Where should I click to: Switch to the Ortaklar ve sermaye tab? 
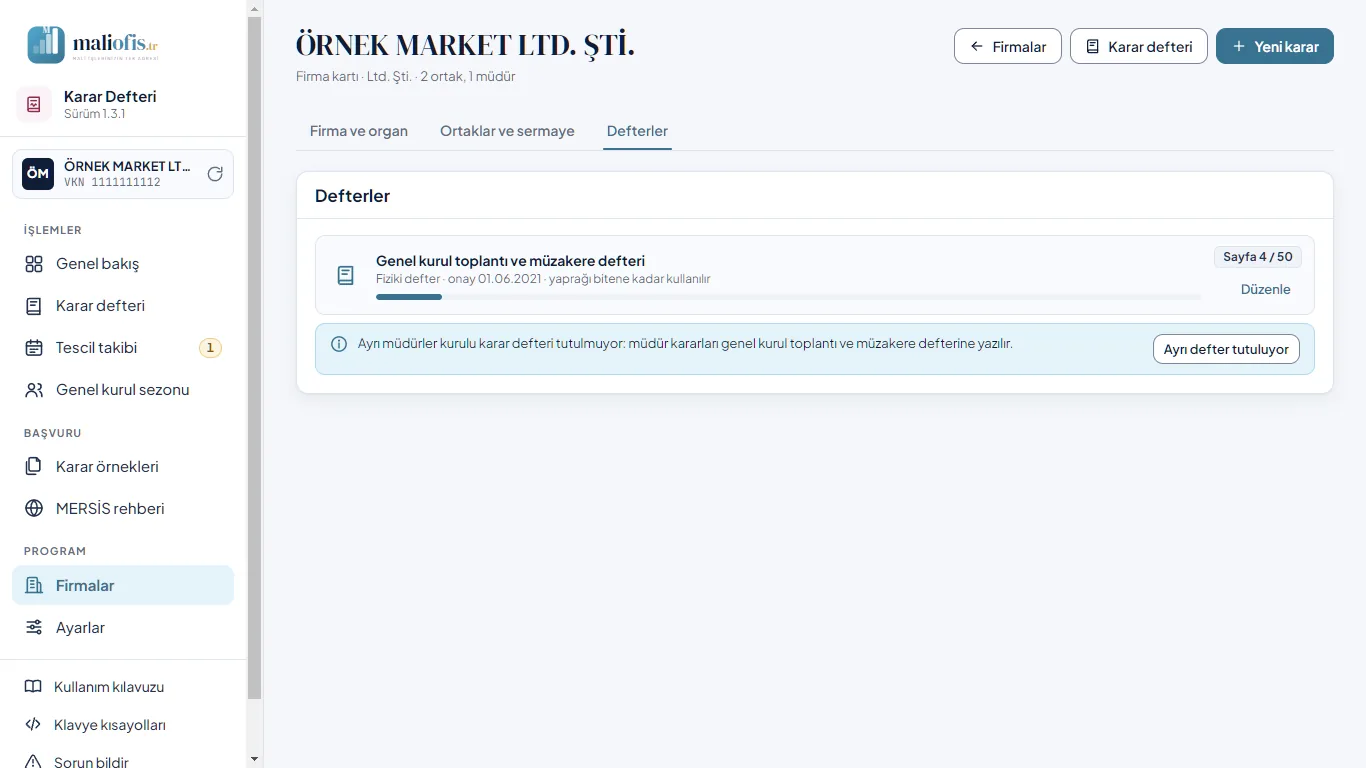point(507,131)
